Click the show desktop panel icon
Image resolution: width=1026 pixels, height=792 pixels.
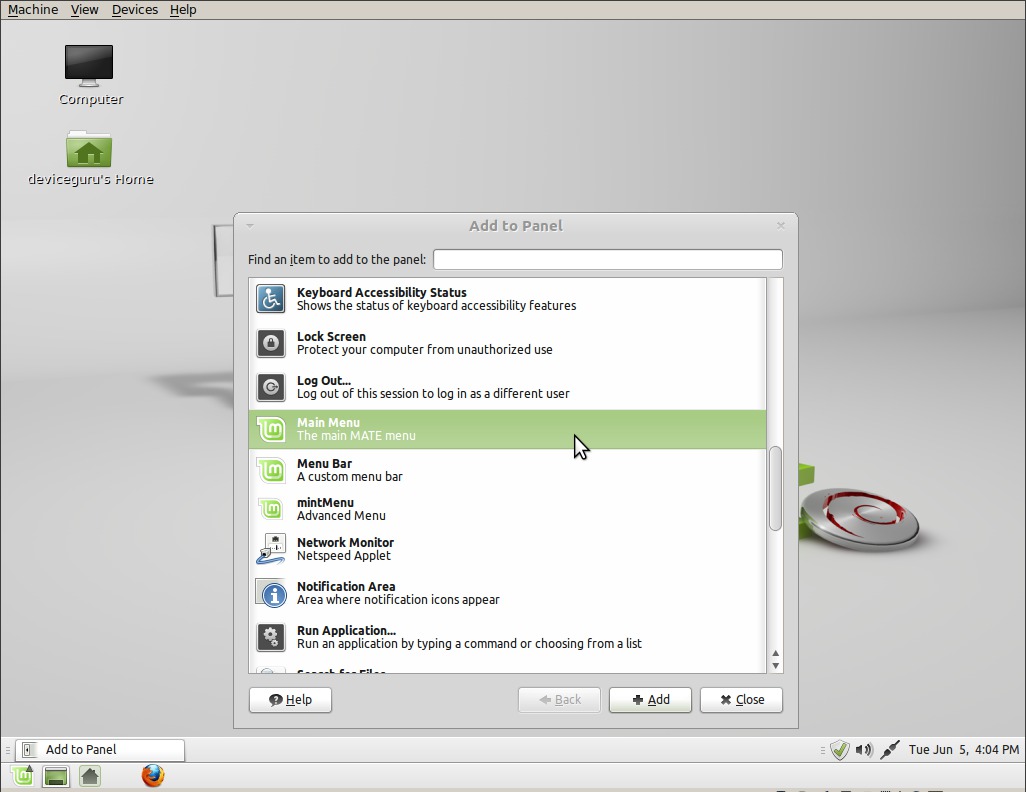[x=56, y=777]
